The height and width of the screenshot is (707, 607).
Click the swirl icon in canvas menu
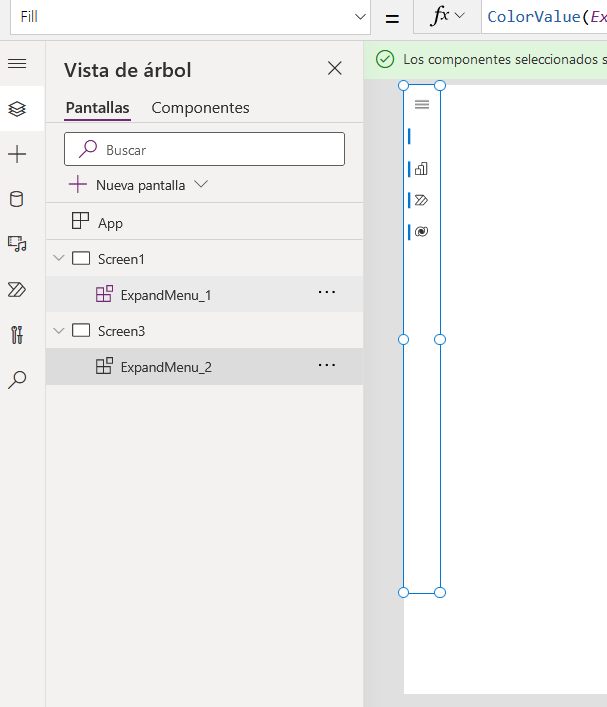421,232
